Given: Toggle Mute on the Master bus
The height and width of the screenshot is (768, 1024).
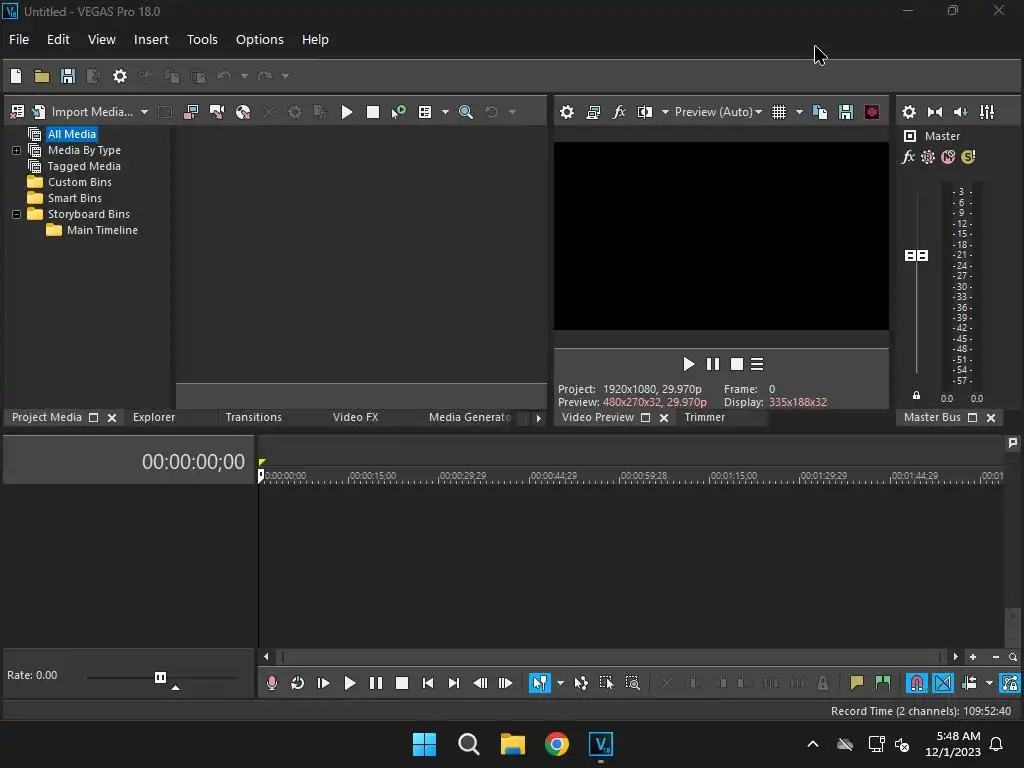Looking at the screenshot, I should click(948, 157).
